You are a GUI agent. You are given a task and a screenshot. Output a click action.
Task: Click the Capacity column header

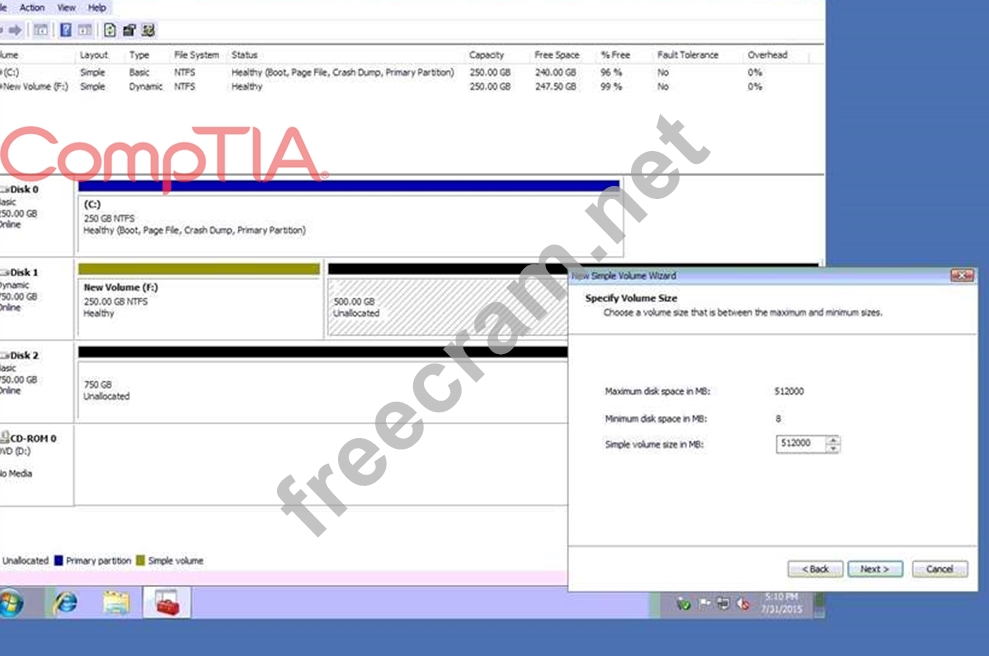tap(486, 55)
